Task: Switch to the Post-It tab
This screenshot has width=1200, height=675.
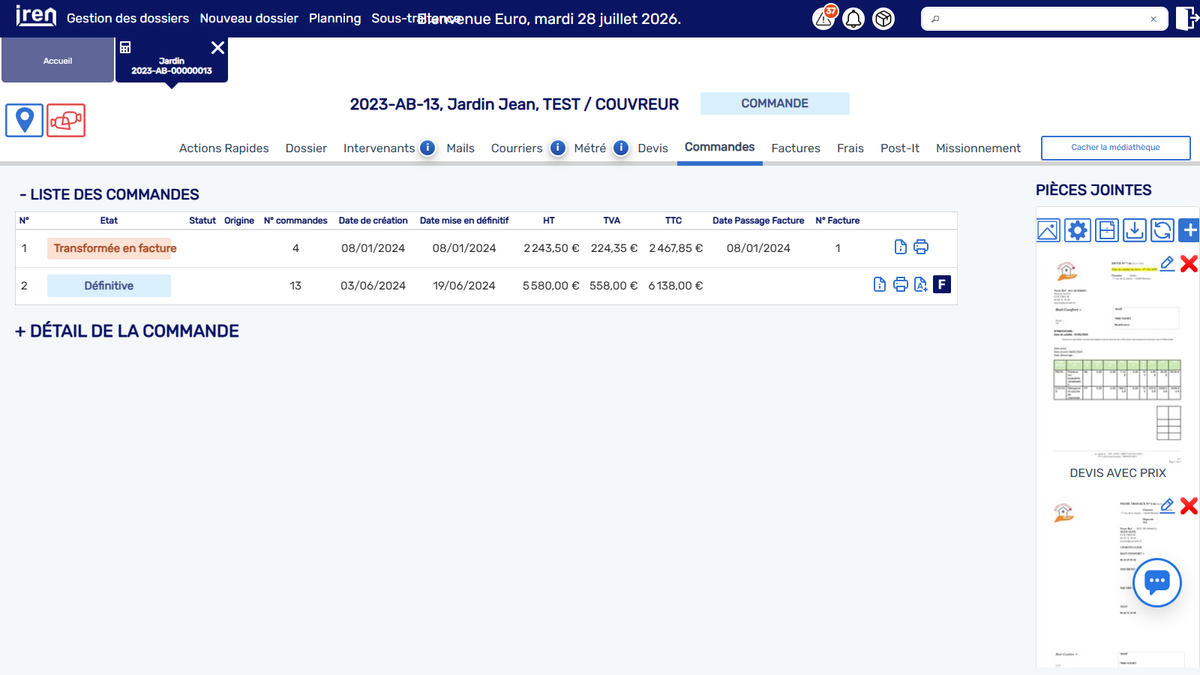Action: tap(900, 148)
